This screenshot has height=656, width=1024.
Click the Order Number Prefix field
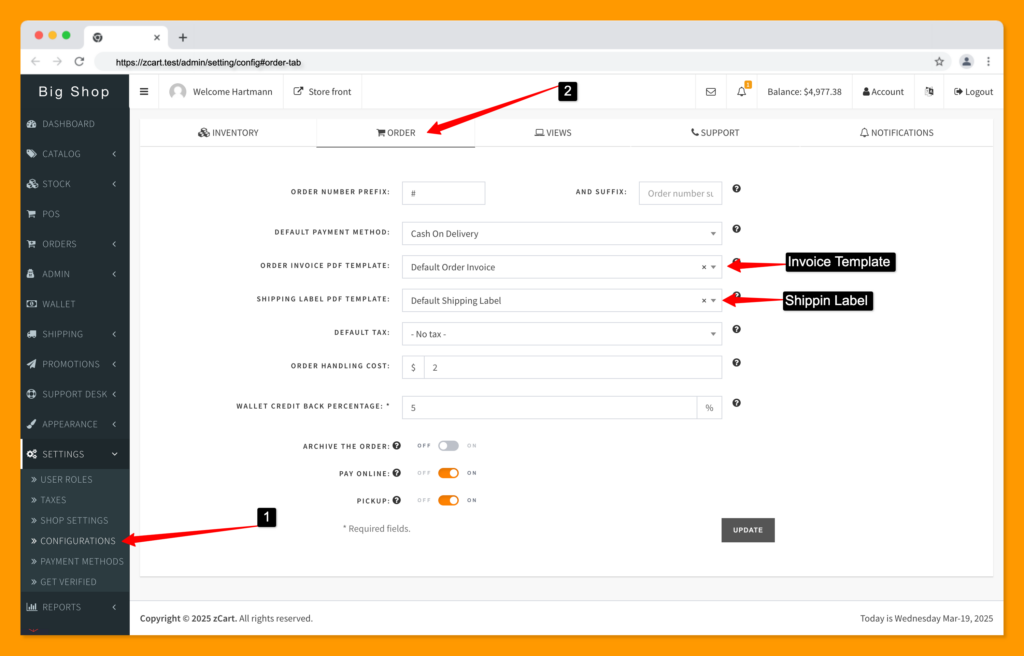(x=443, y=192)
